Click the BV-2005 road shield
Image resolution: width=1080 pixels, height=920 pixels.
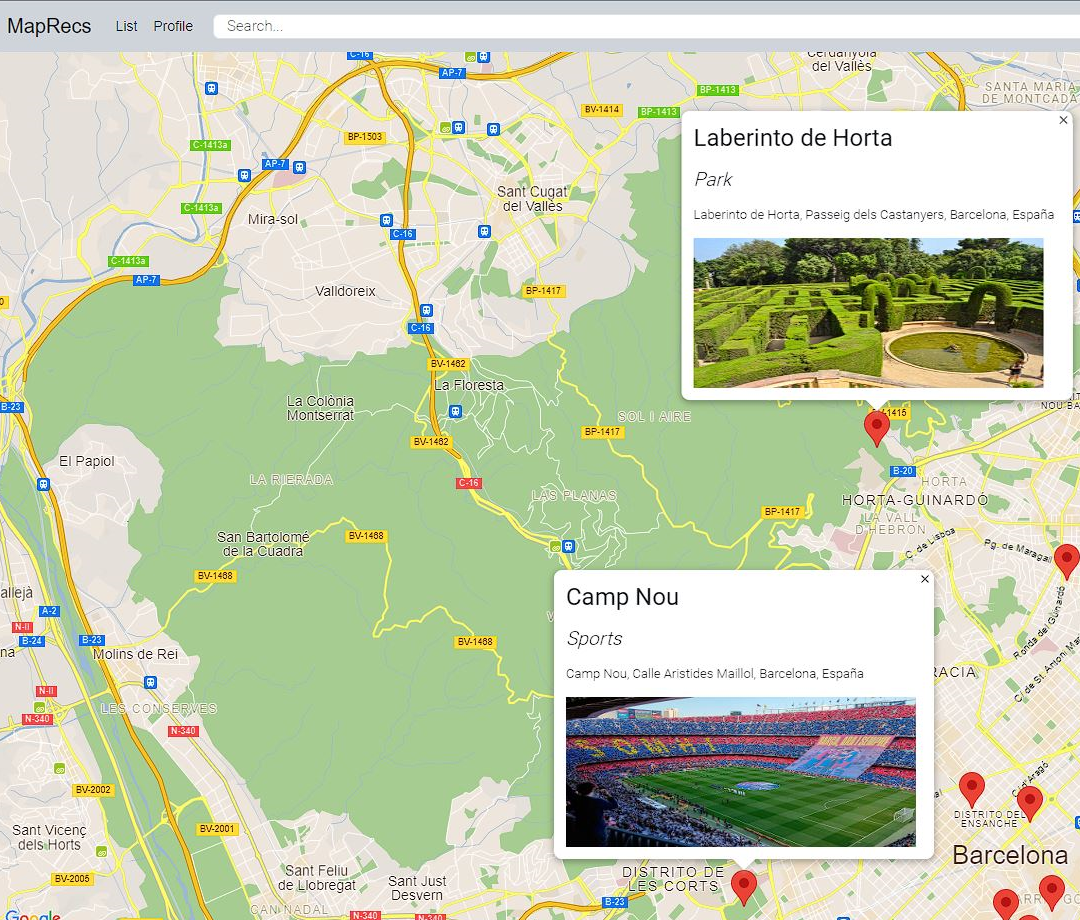(x=72, y=878)
